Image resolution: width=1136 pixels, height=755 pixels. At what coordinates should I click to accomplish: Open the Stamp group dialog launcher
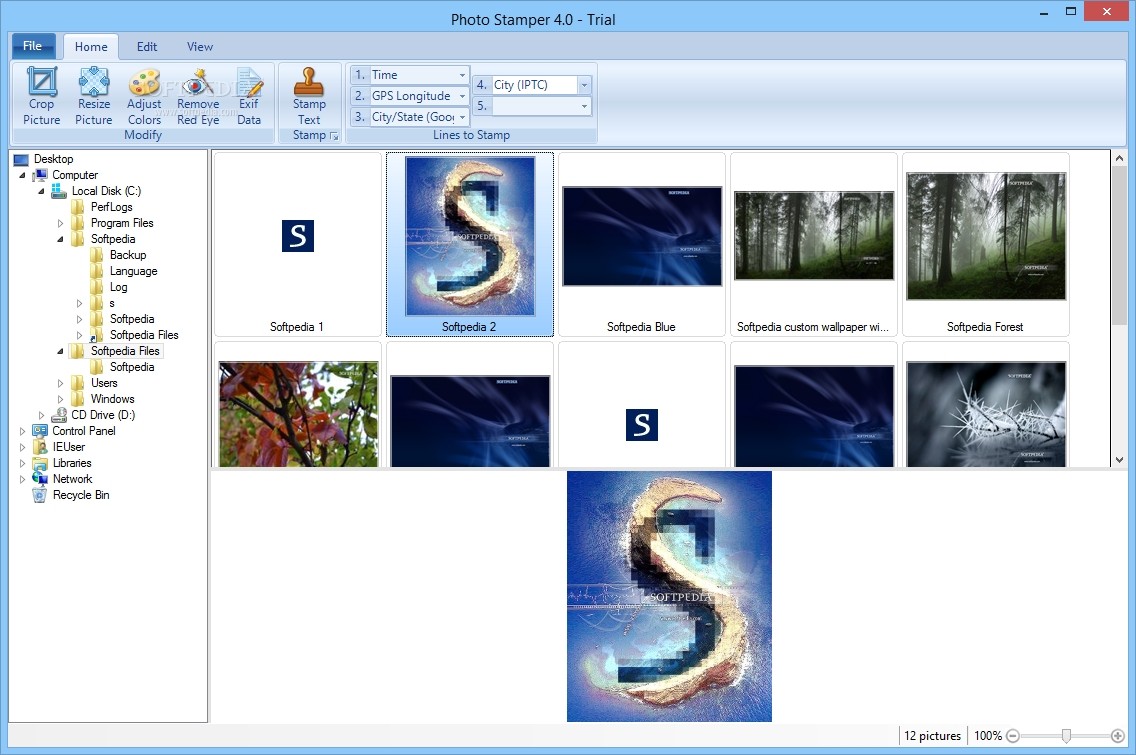[x=334, y=135]
